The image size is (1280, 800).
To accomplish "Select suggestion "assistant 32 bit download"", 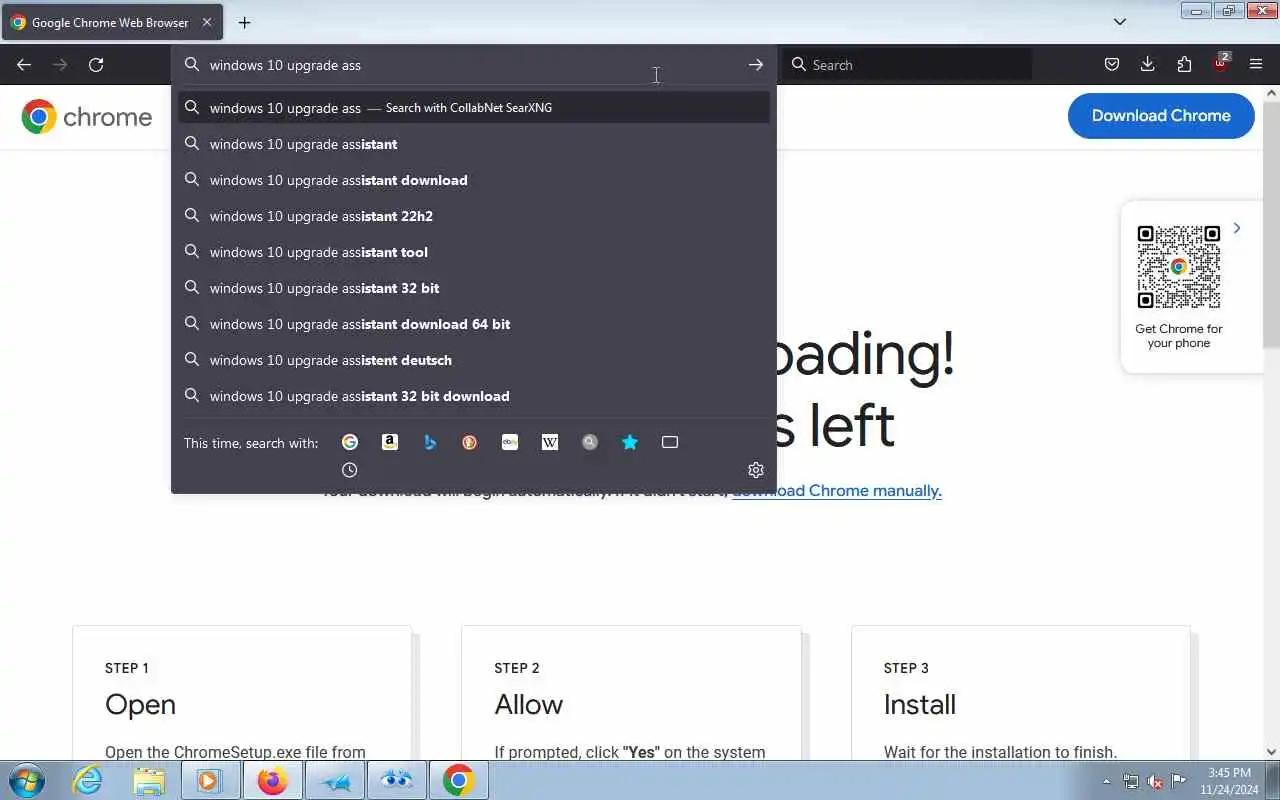I will 474,396.
